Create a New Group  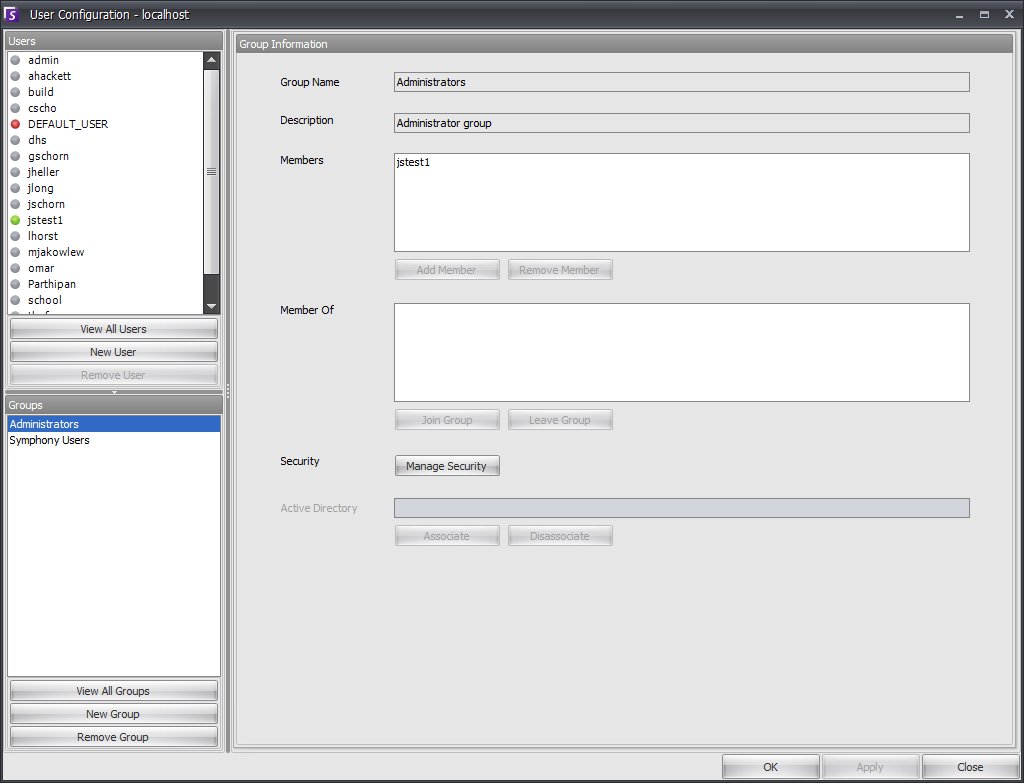coord(114,714)
